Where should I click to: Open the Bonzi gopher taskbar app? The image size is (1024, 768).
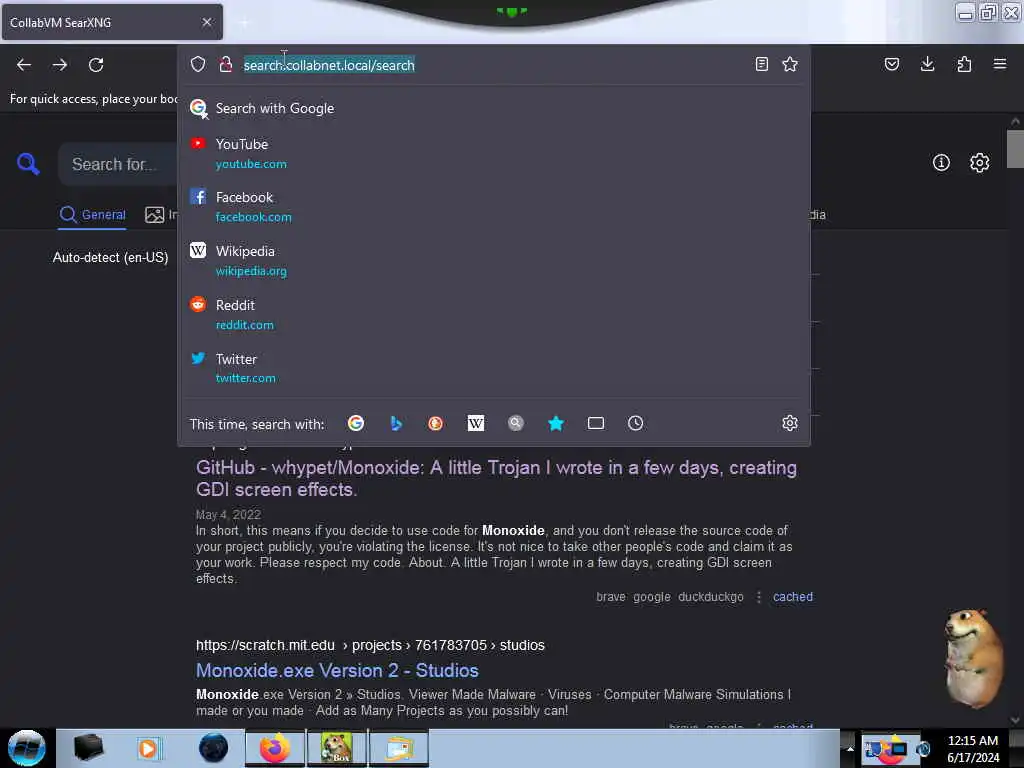336,748
